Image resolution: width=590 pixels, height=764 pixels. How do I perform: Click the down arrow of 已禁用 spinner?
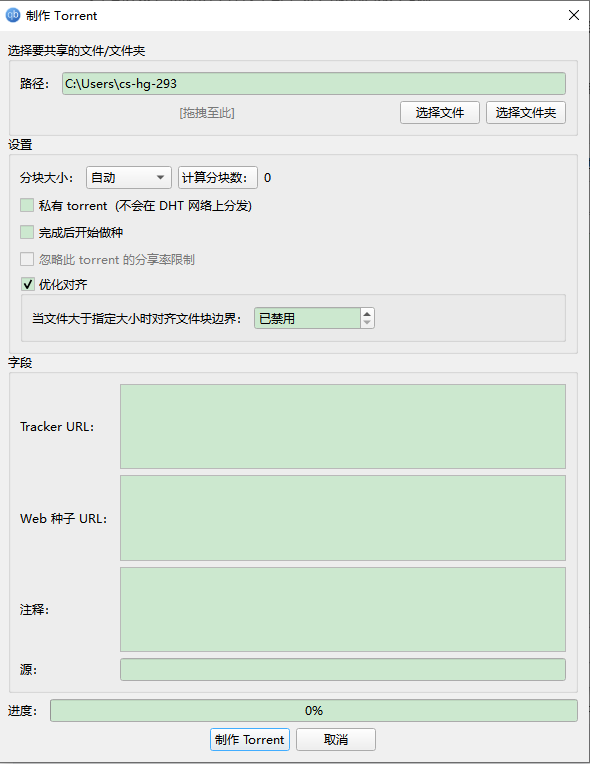367,323
